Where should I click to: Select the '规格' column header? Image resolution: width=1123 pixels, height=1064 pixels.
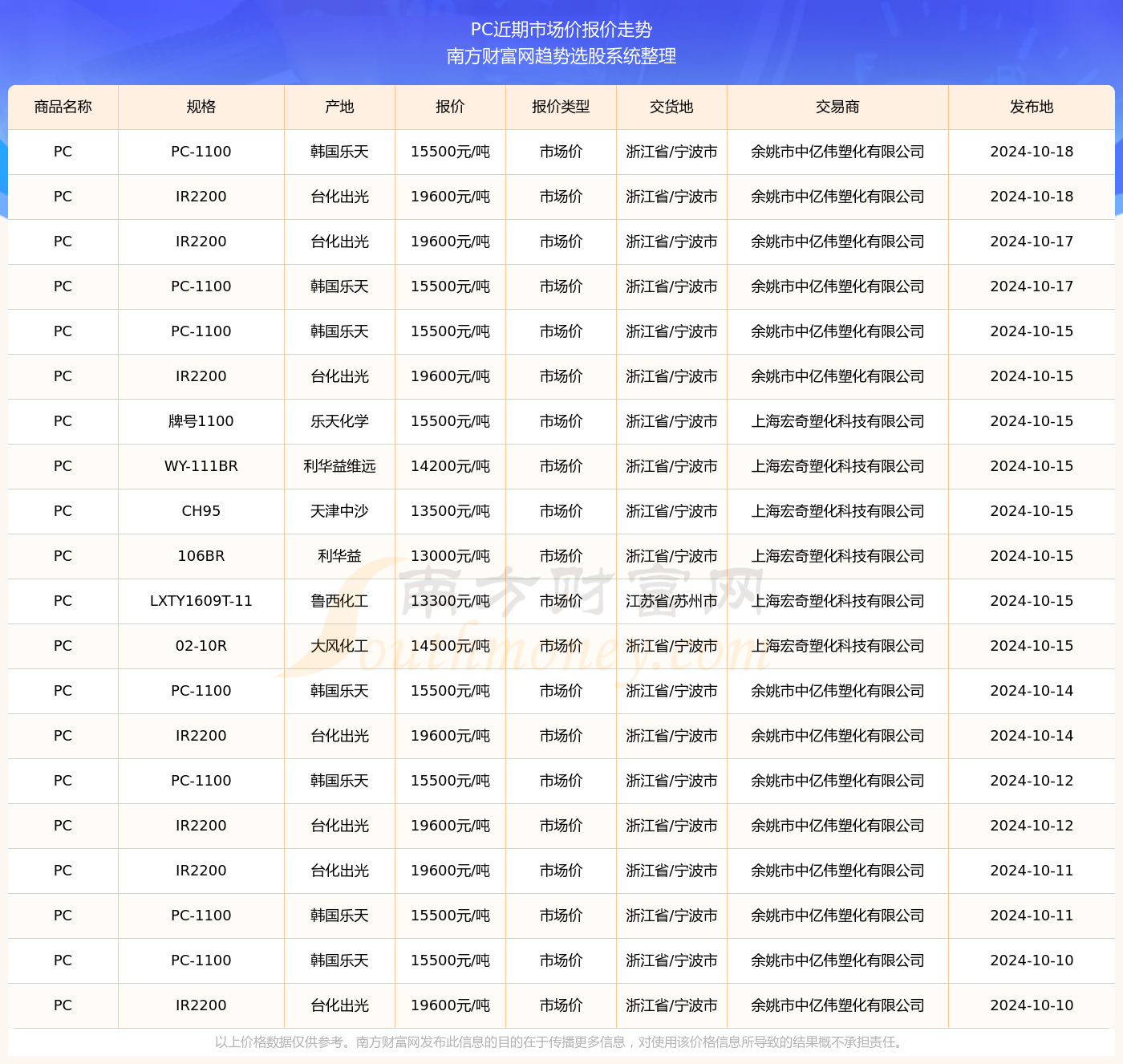click(x=201, y=107)
